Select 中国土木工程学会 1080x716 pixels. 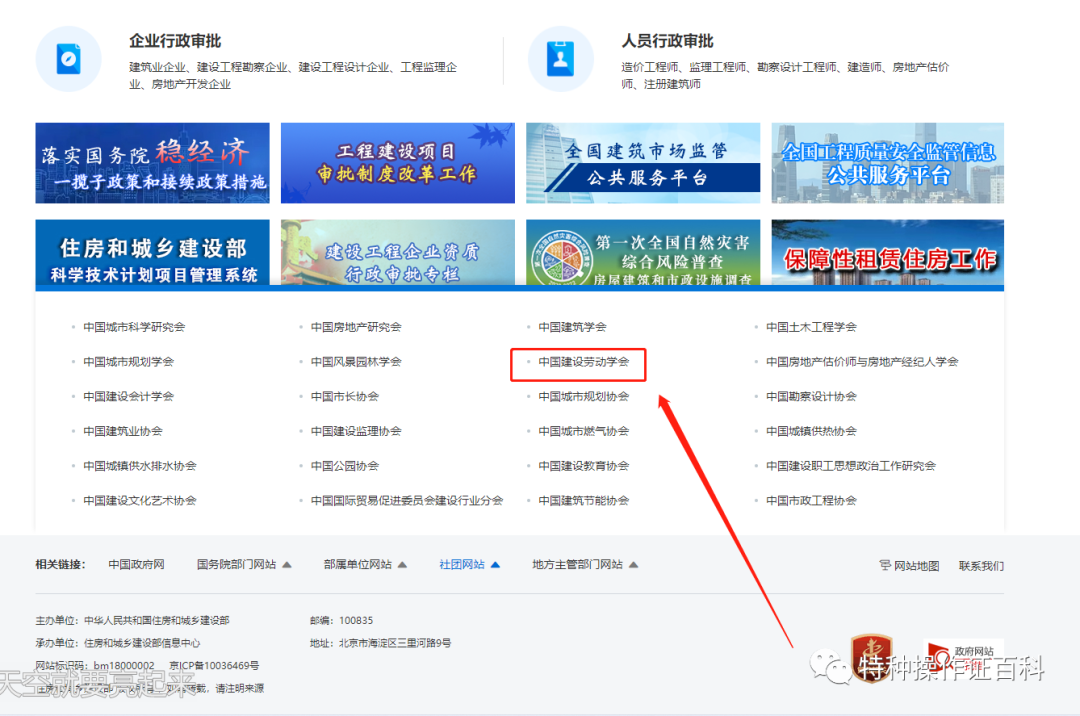[x=811, y=327]
